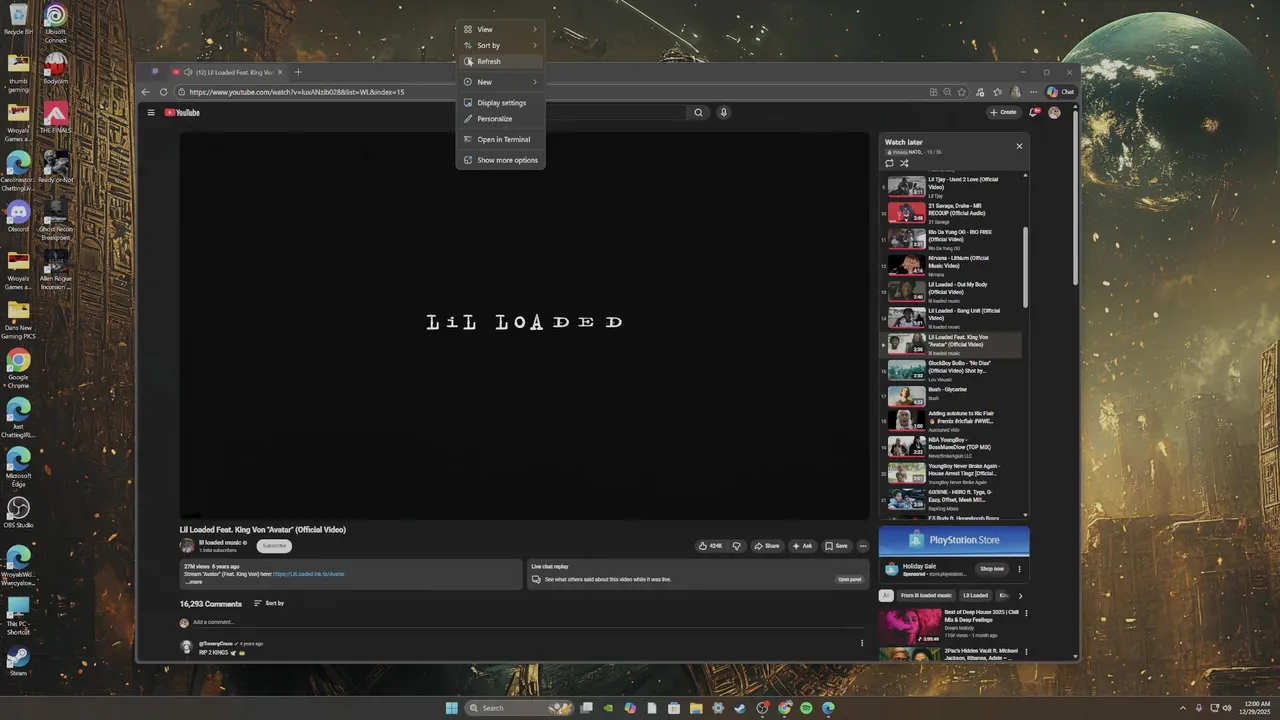Select the Lil Loaded filter chip
Viewport: 1280px width, 720px height.
(x=975, y=595)
